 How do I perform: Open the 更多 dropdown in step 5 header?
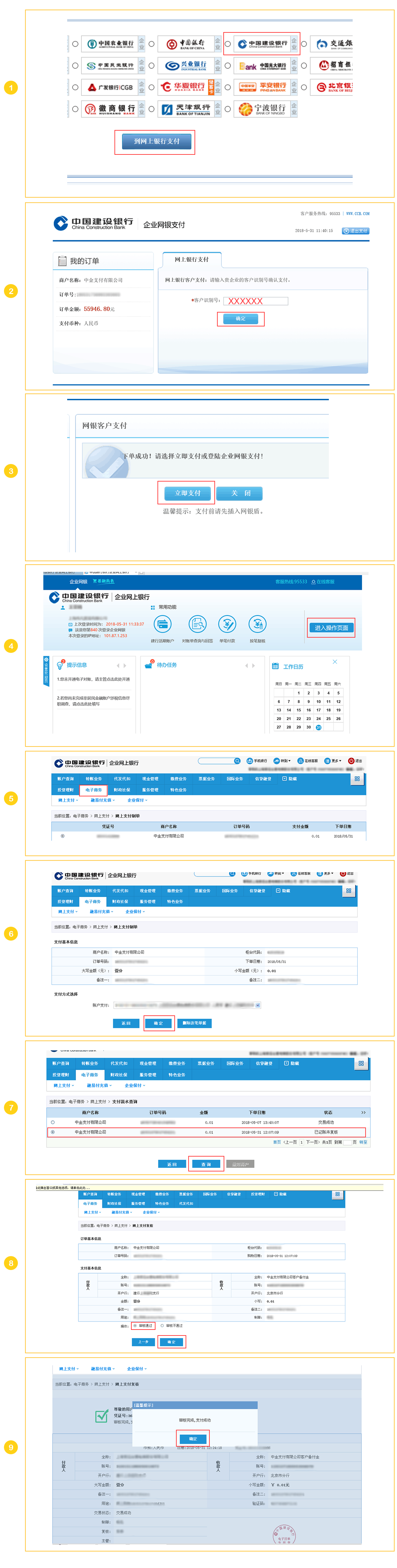tap(332, 761)
